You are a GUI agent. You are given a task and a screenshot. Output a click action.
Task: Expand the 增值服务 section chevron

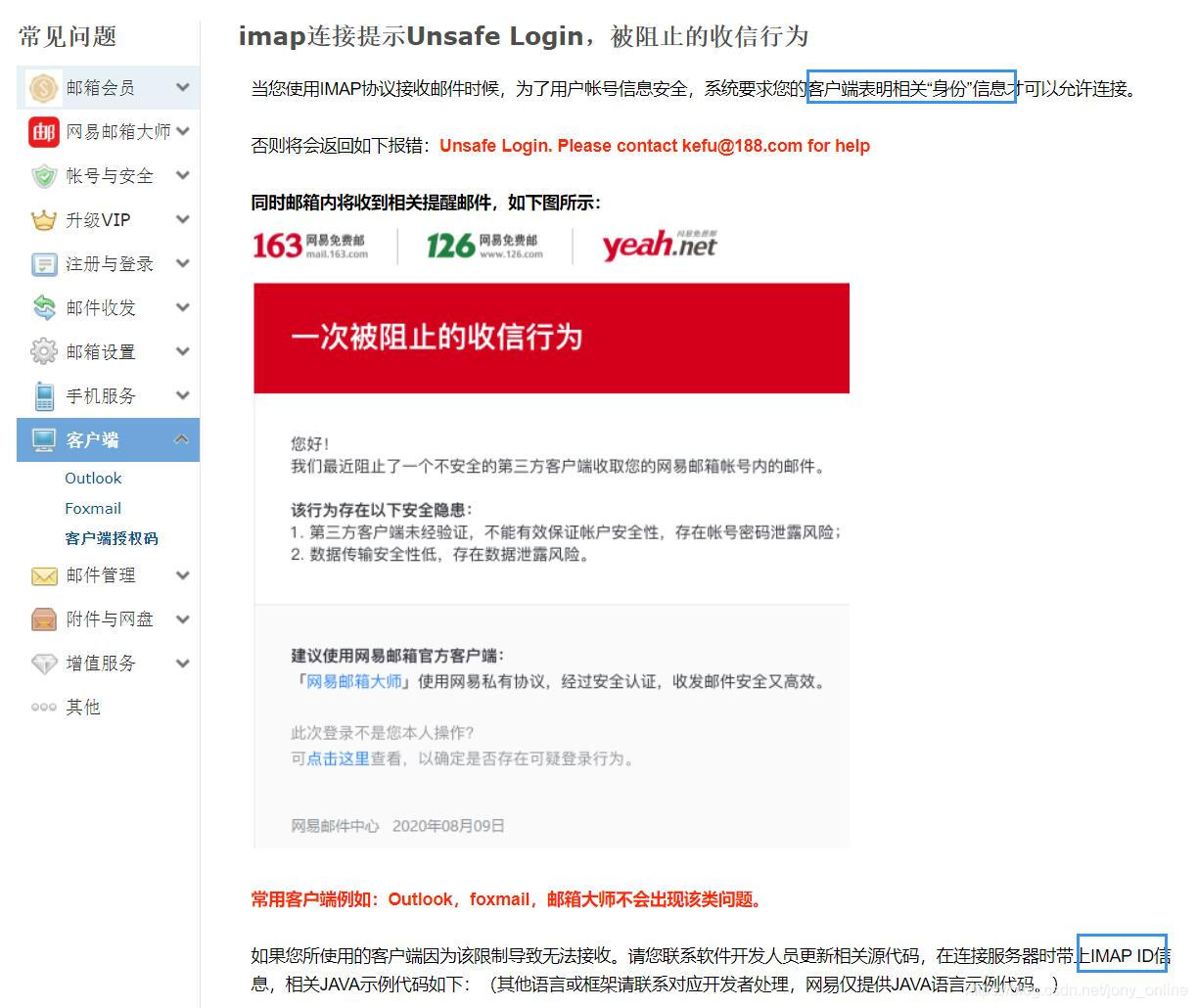point(182,664)
